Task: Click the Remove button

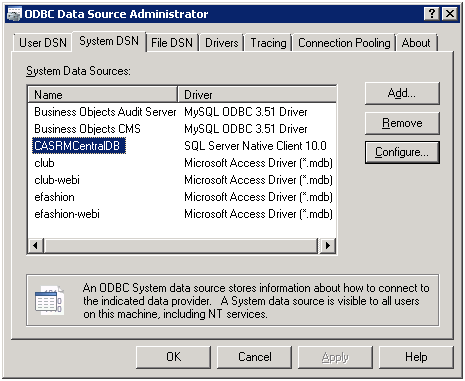Action: click(402, 123)
